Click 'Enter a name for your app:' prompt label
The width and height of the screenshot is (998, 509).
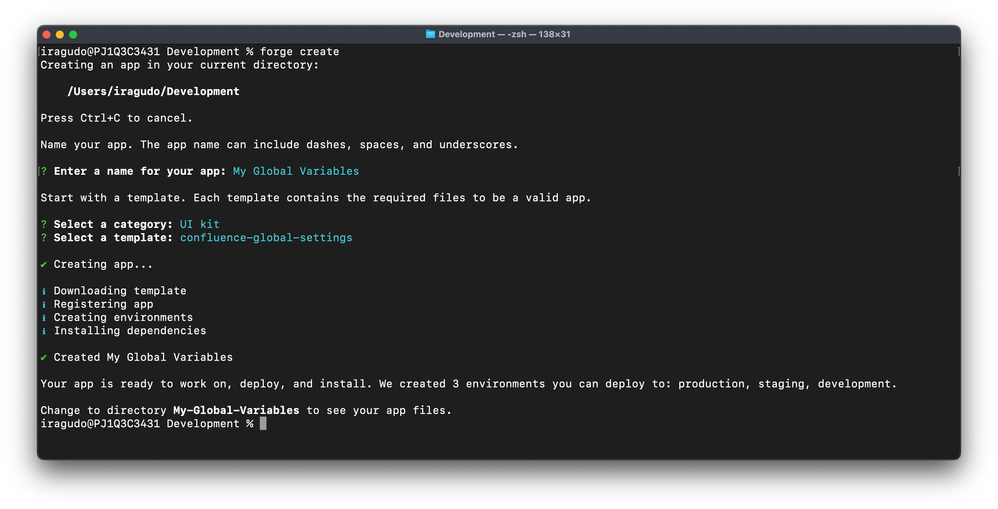point(139,171)
